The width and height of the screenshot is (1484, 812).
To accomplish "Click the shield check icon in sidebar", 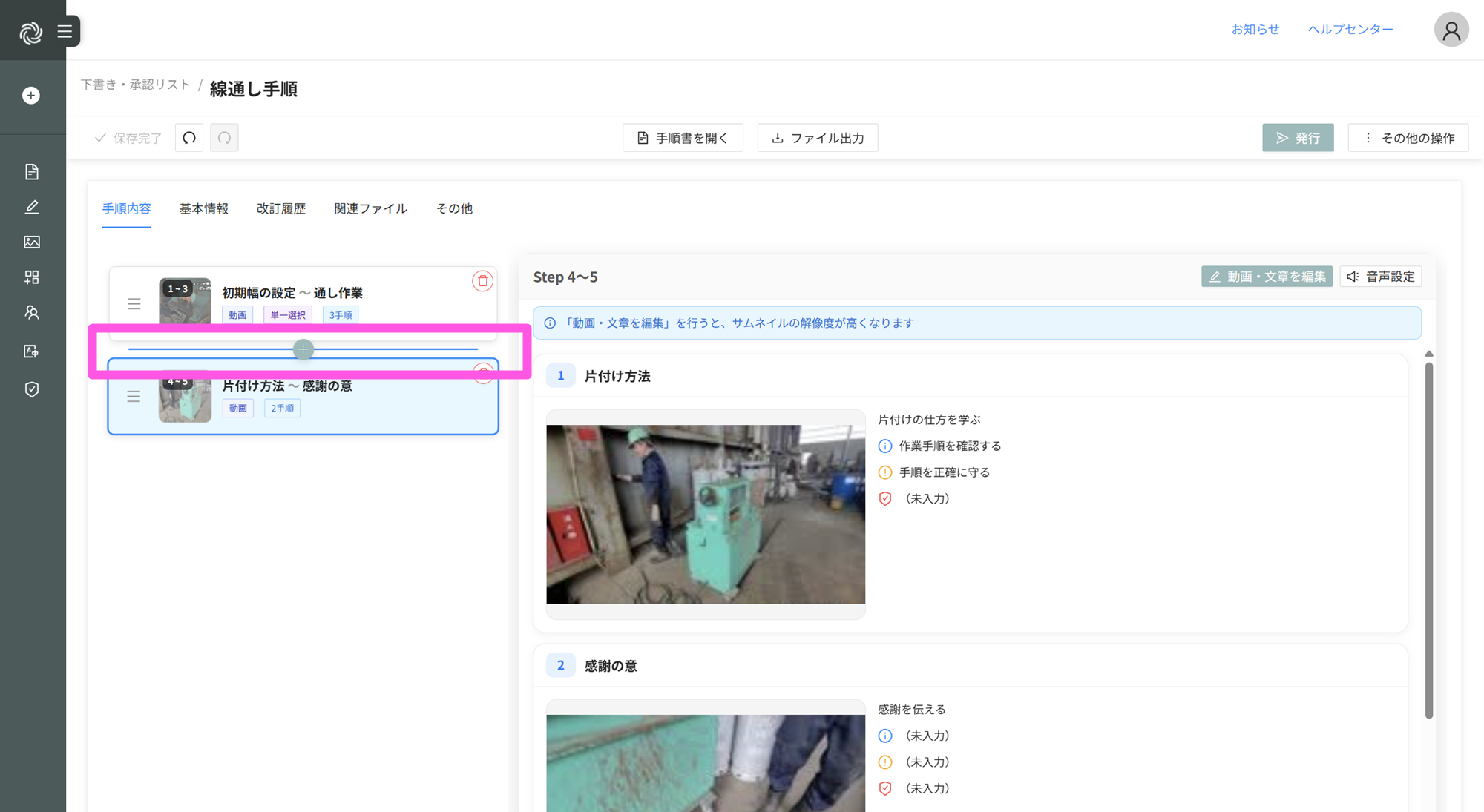I will click(31, 389).
